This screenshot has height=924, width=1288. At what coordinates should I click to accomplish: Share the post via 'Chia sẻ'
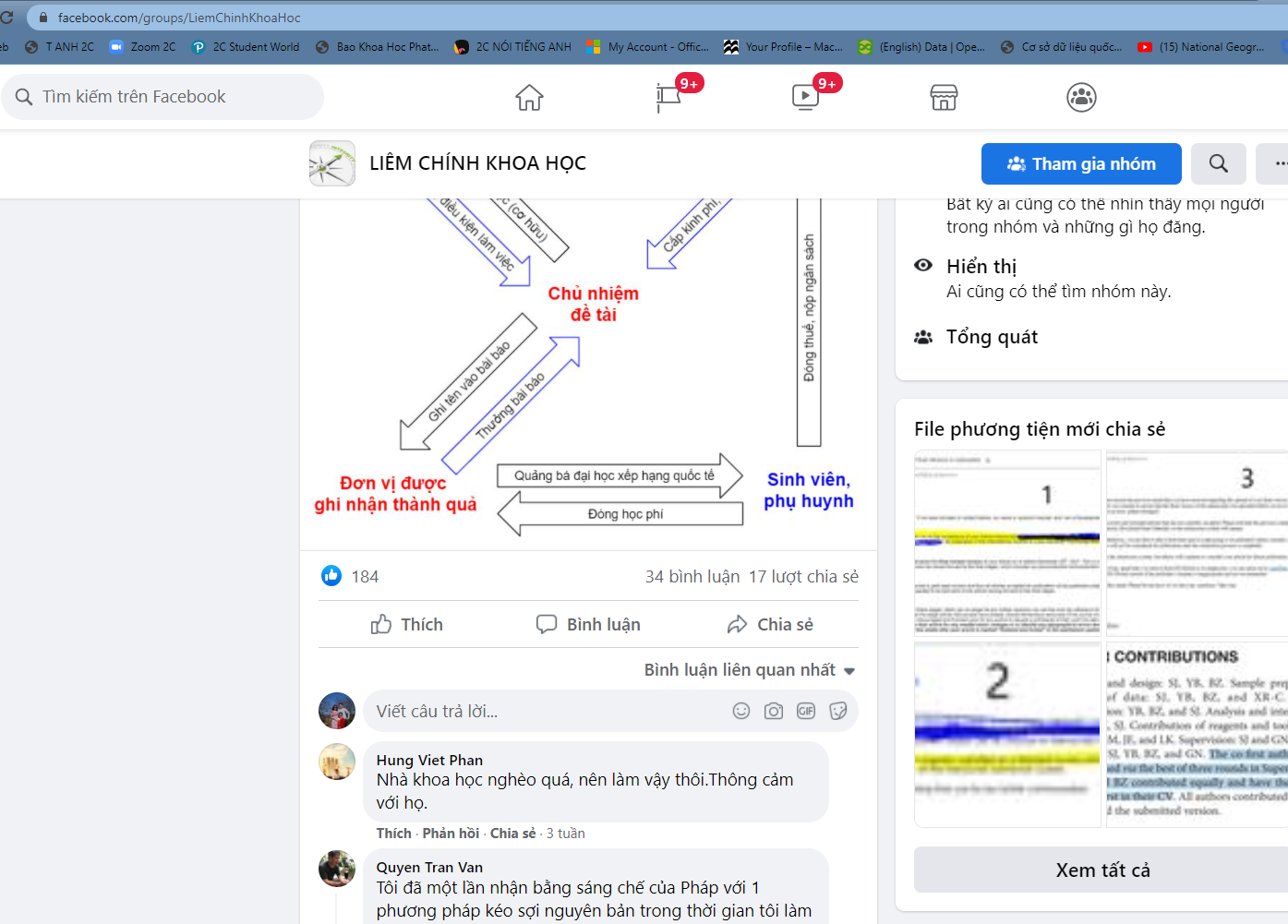[770, 625]
